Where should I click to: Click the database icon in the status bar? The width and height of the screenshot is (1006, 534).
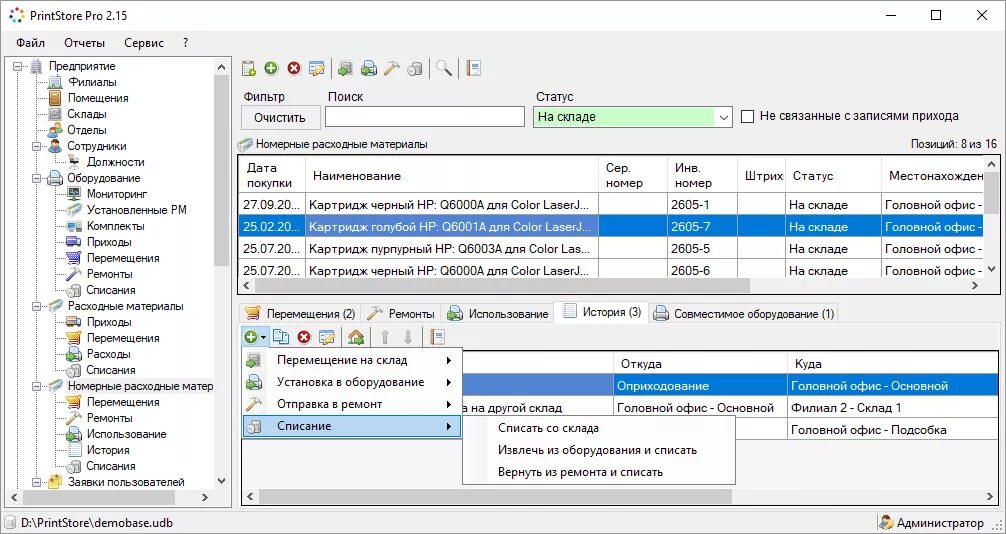[10, 523]
